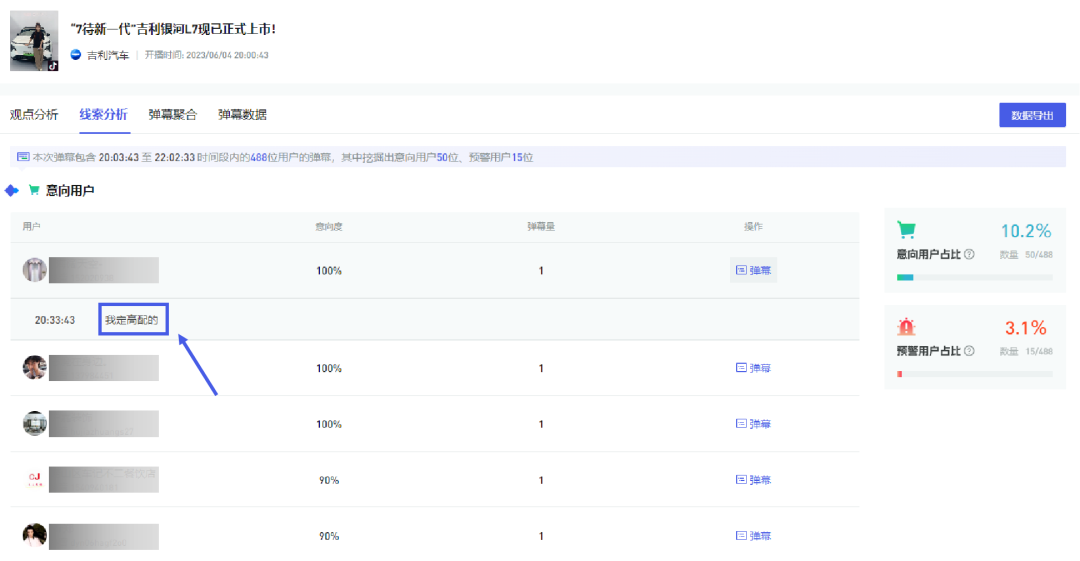Click the 意向用户占比 progress bar
1080x561 pixels.
click(975, 277)
